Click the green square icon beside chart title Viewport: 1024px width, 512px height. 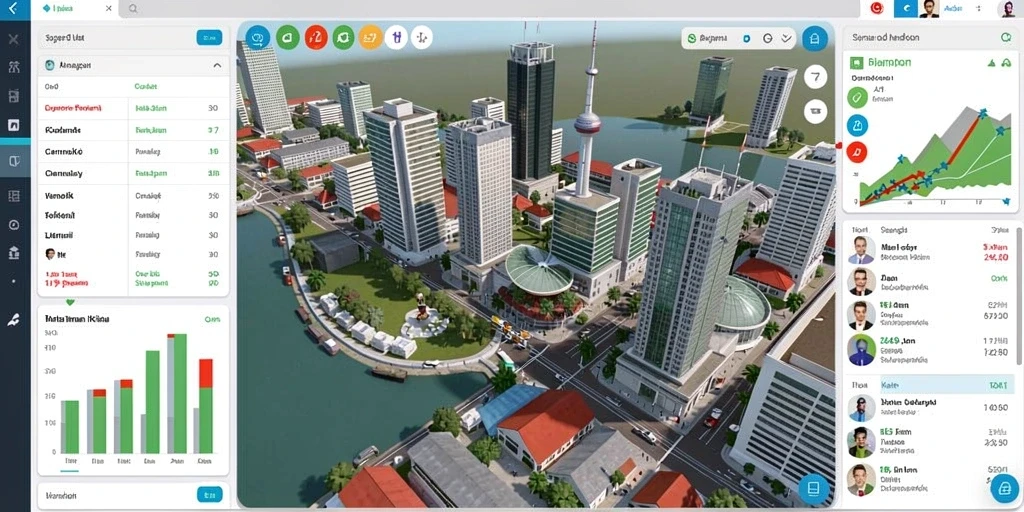tap(857, 63)
